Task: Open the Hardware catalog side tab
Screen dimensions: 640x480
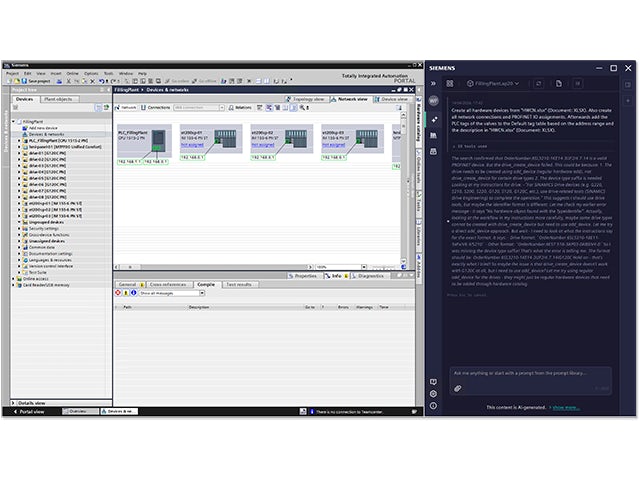Action: (x=419, y=121)
